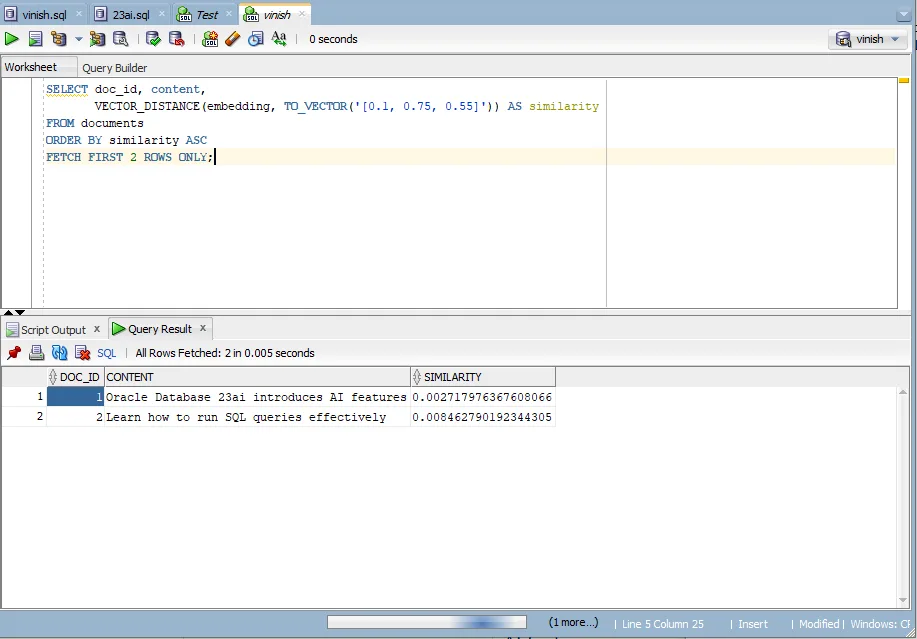This screenshot has height=639, width=917.
Task: Click the 'All Rows Fetched' status text
Action: (x=225, y=353)
